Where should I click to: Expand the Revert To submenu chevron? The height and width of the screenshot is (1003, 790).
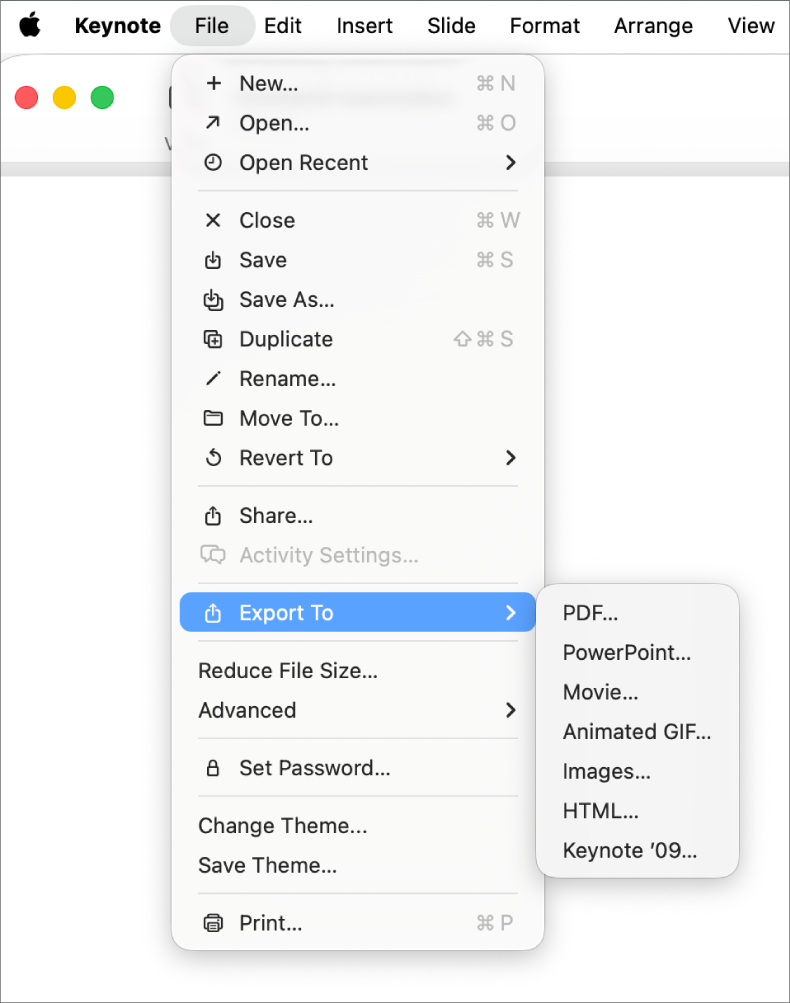[x=511, y=458]
